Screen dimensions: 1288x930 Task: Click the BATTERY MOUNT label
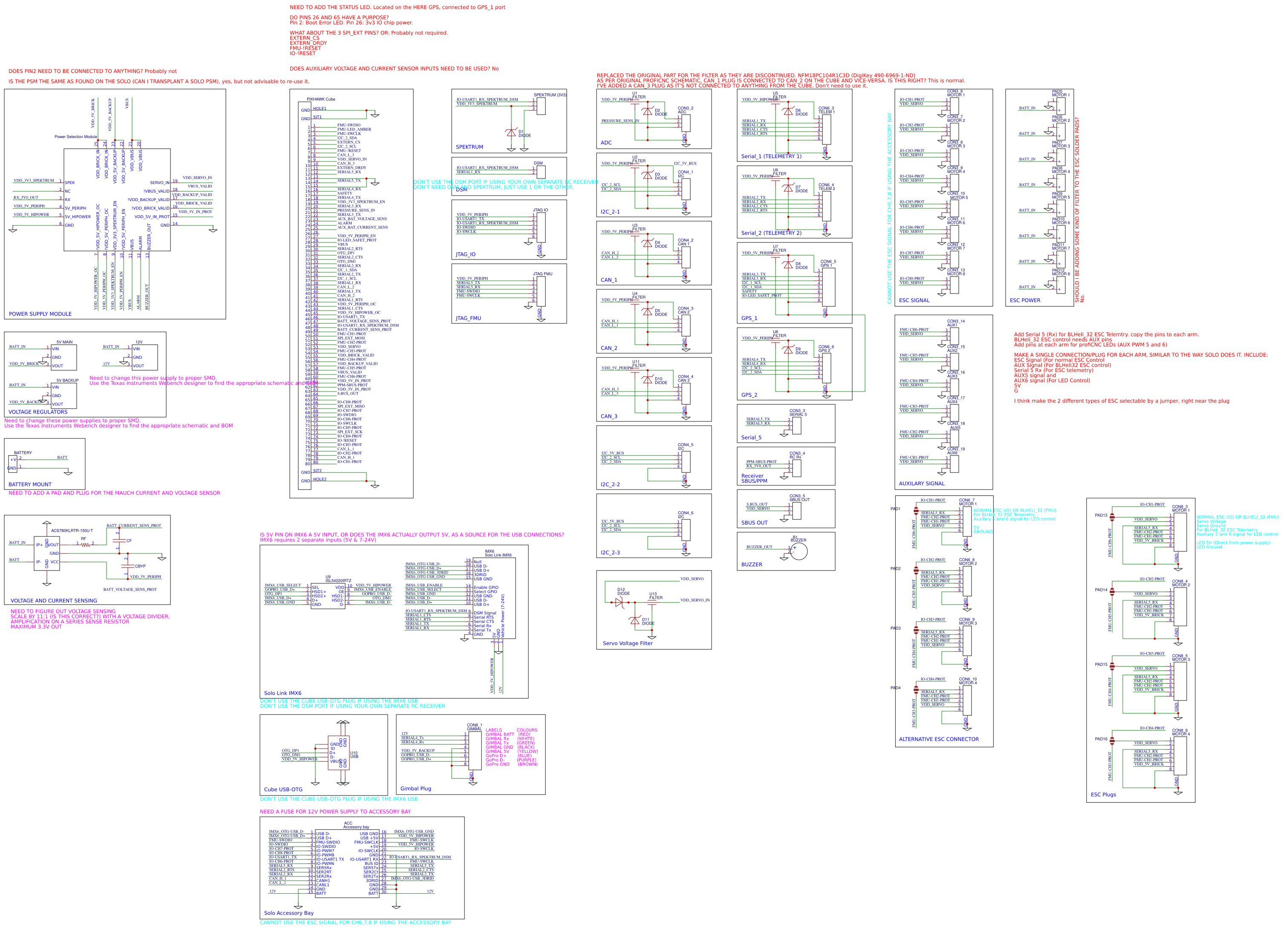pos(30,485)
